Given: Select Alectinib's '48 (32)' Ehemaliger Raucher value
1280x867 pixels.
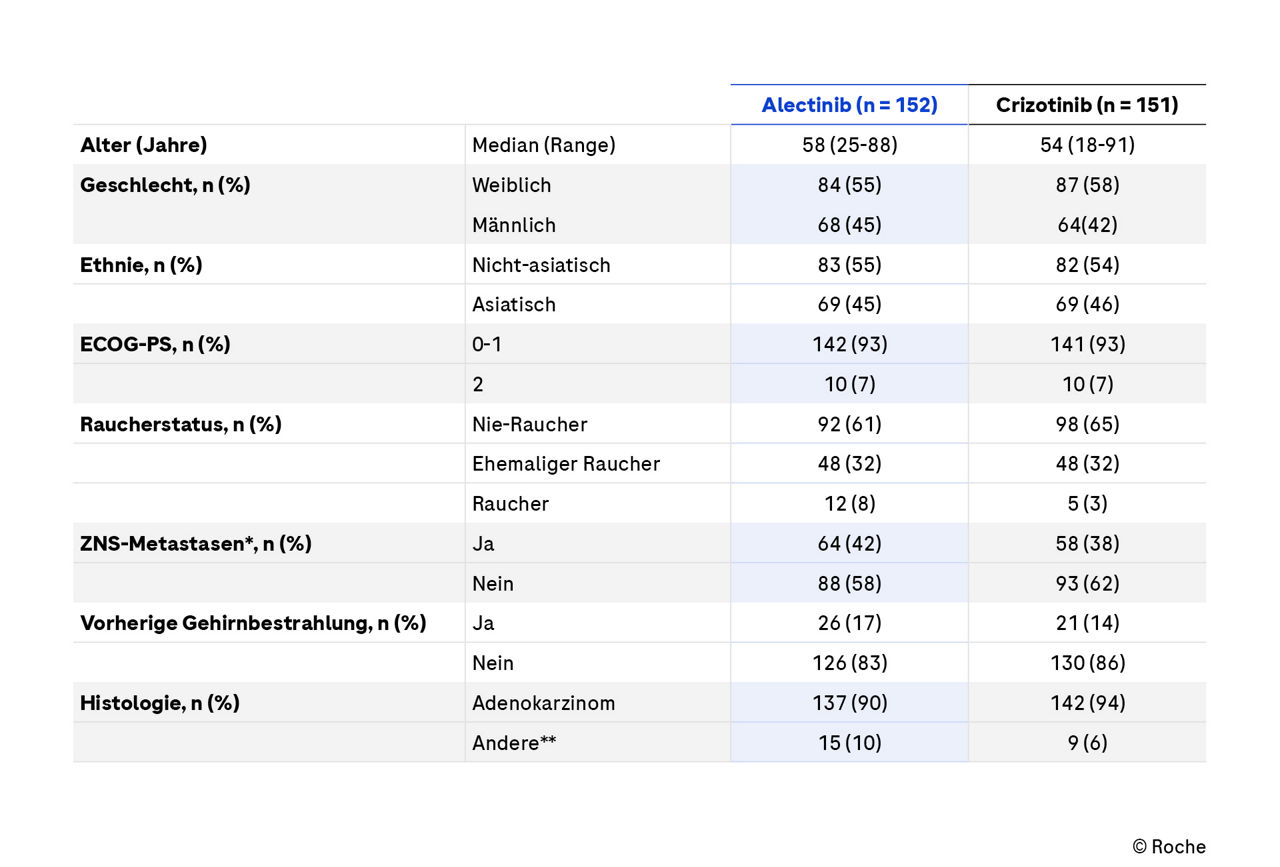Looking at the screenshot, I should tap(850, 464).
